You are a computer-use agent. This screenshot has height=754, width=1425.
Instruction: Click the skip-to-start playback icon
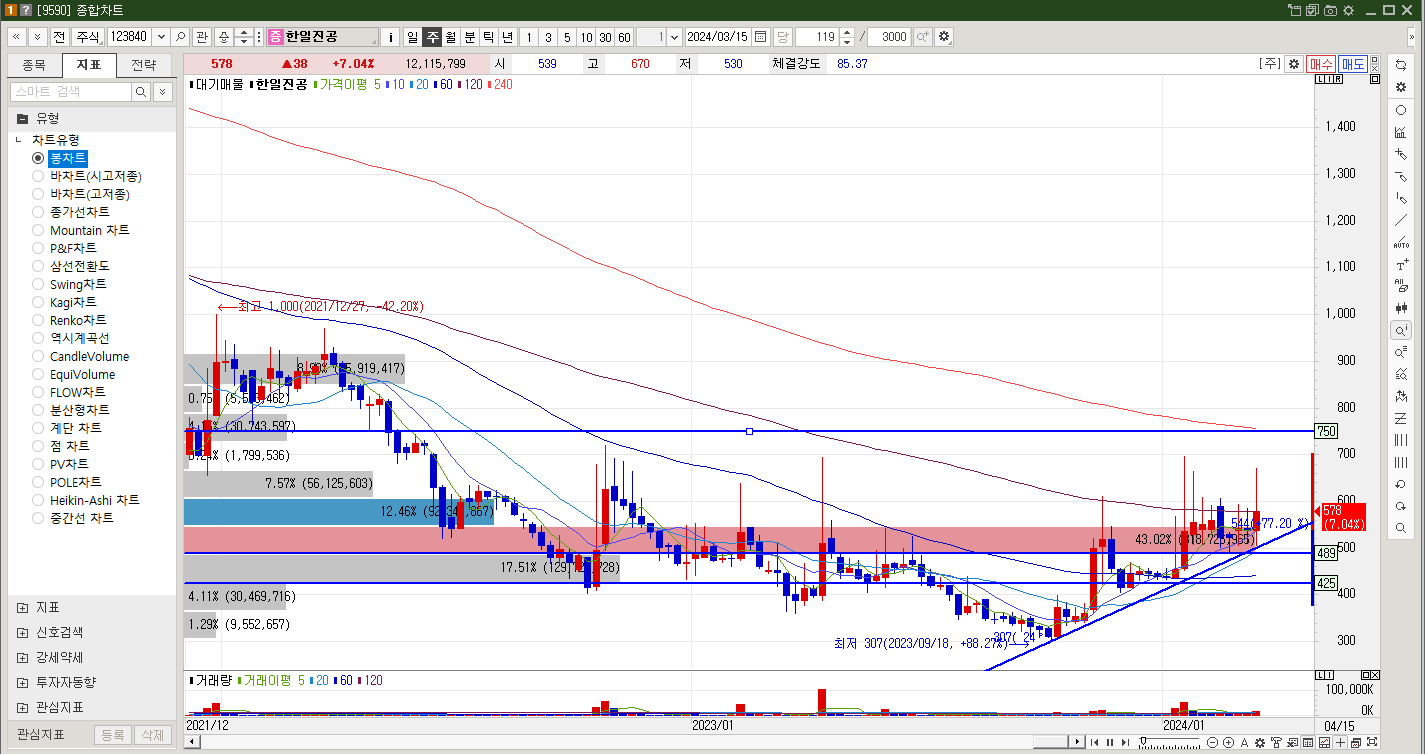click(x=1094, y=742)
